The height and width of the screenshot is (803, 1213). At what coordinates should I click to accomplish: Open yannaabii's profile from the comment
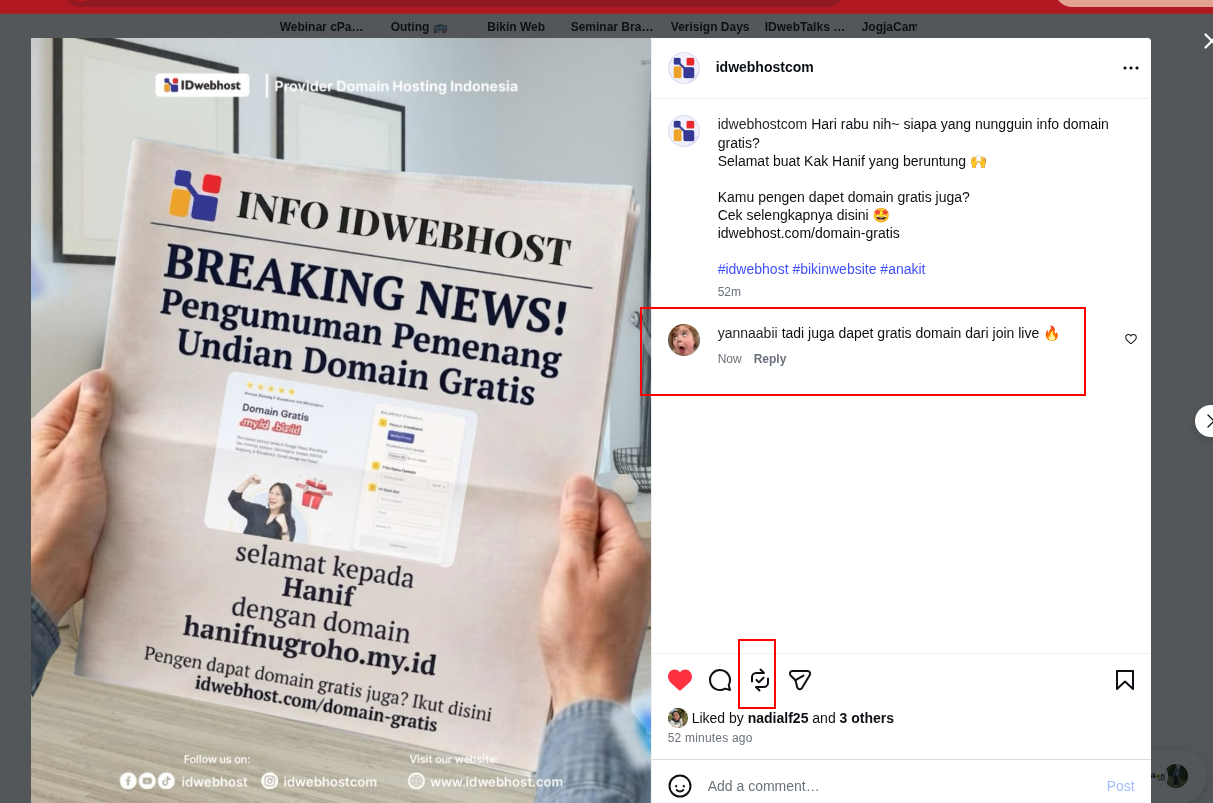point(748,333)
